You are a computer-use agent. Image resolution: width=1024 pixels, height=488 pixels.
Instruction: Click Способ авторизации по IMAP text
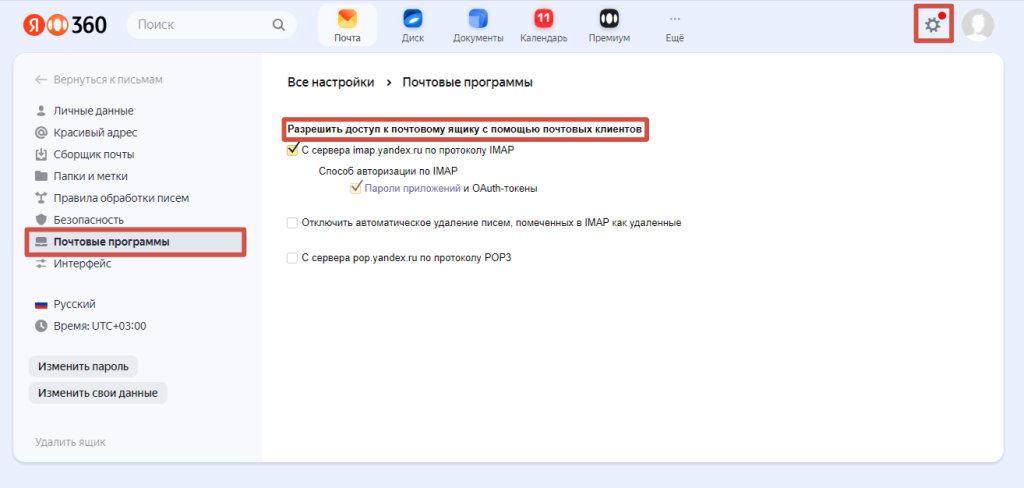coord(388,171)
